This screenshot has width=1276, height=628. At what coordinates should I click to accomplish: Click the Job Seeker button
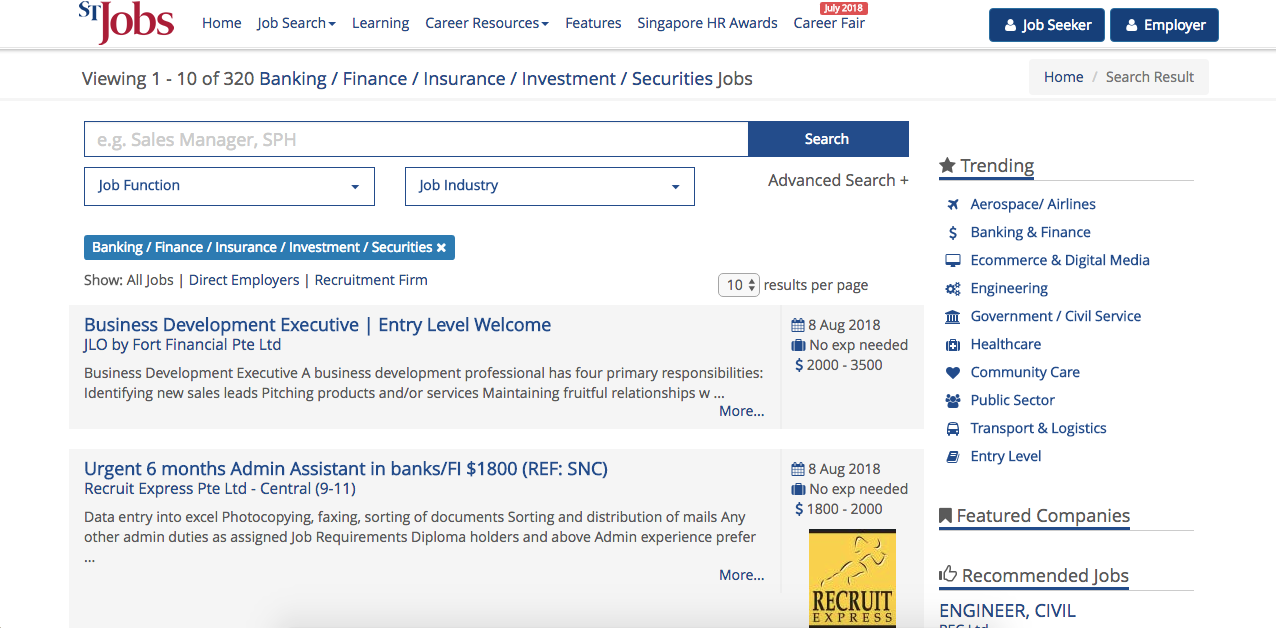(1047, 25)
